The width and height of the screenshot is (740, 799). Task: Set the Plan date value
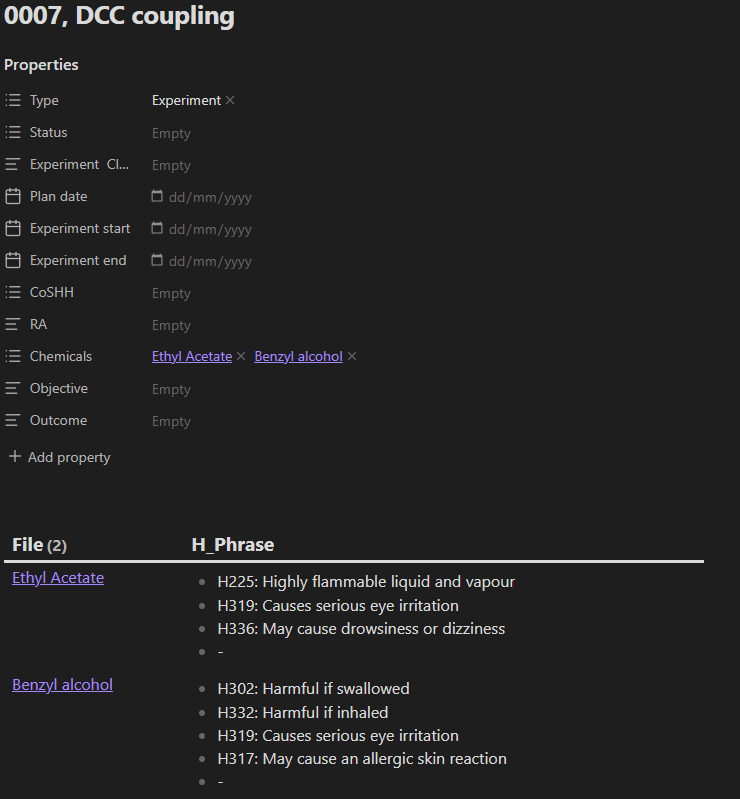tap(210, 197)
